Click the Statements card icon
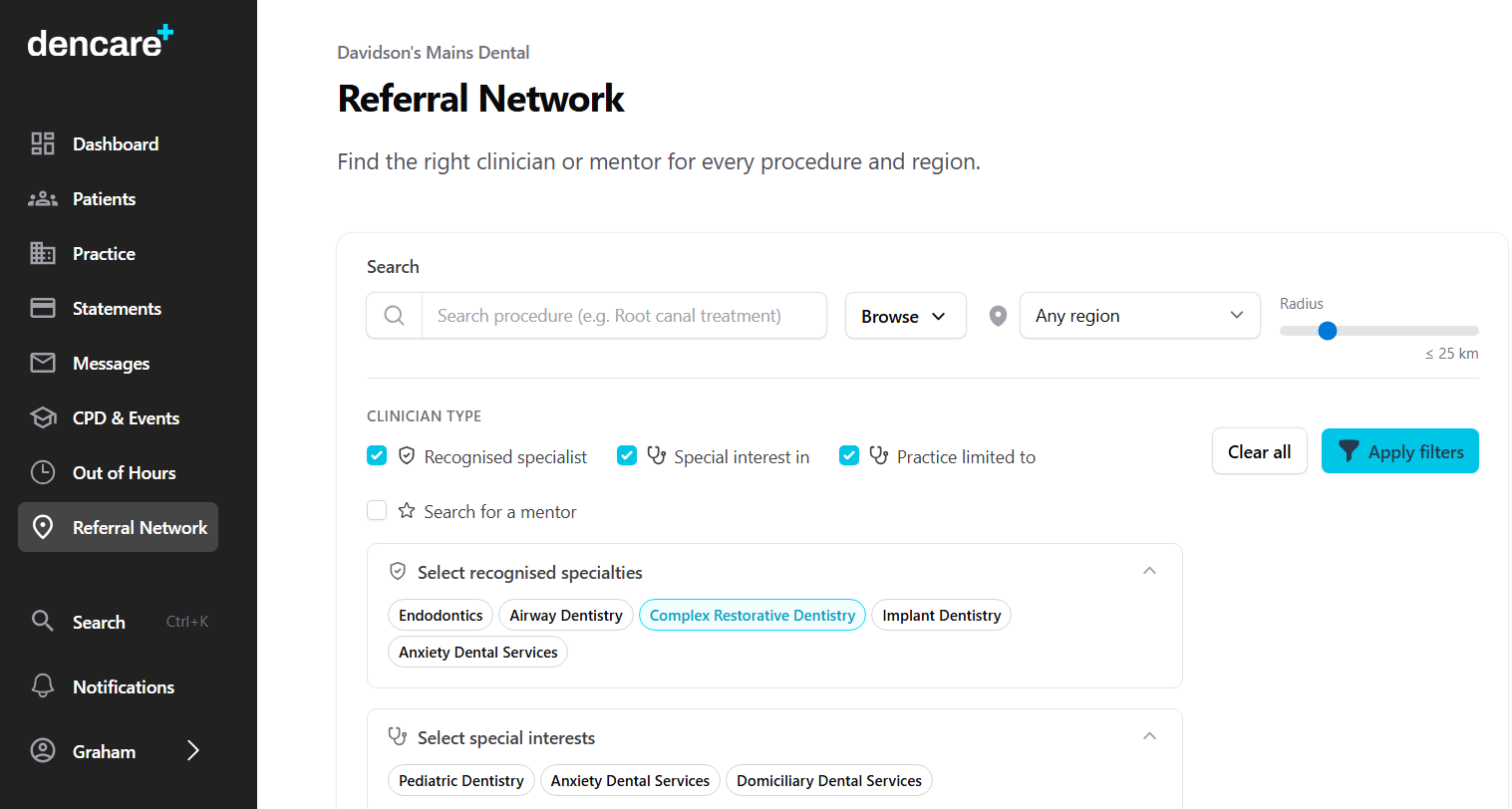The image size is (1512, 809). click(42, 308)
